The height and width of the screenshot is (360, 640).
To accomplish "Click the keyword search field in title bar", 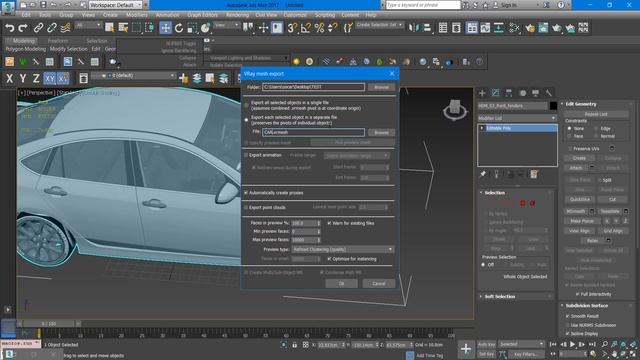I will (x=423, y=5).
